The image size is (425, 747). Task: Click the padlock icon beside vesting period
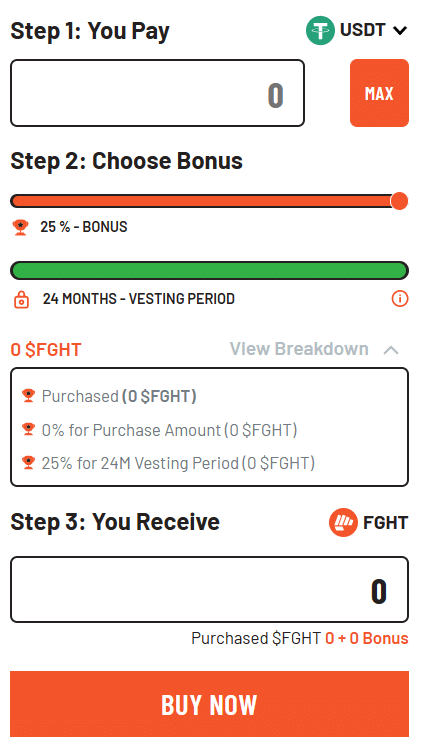[21, 300]
